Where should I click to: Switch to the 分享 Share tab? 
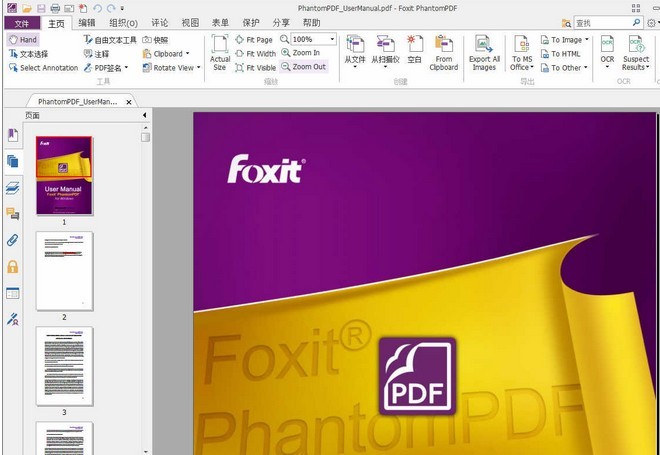pos(281,23)
